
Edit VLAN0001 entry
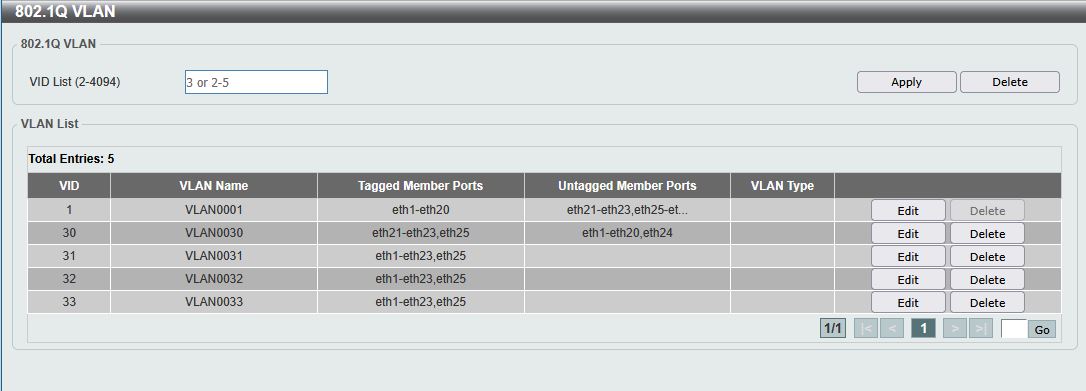coord(908,210)
